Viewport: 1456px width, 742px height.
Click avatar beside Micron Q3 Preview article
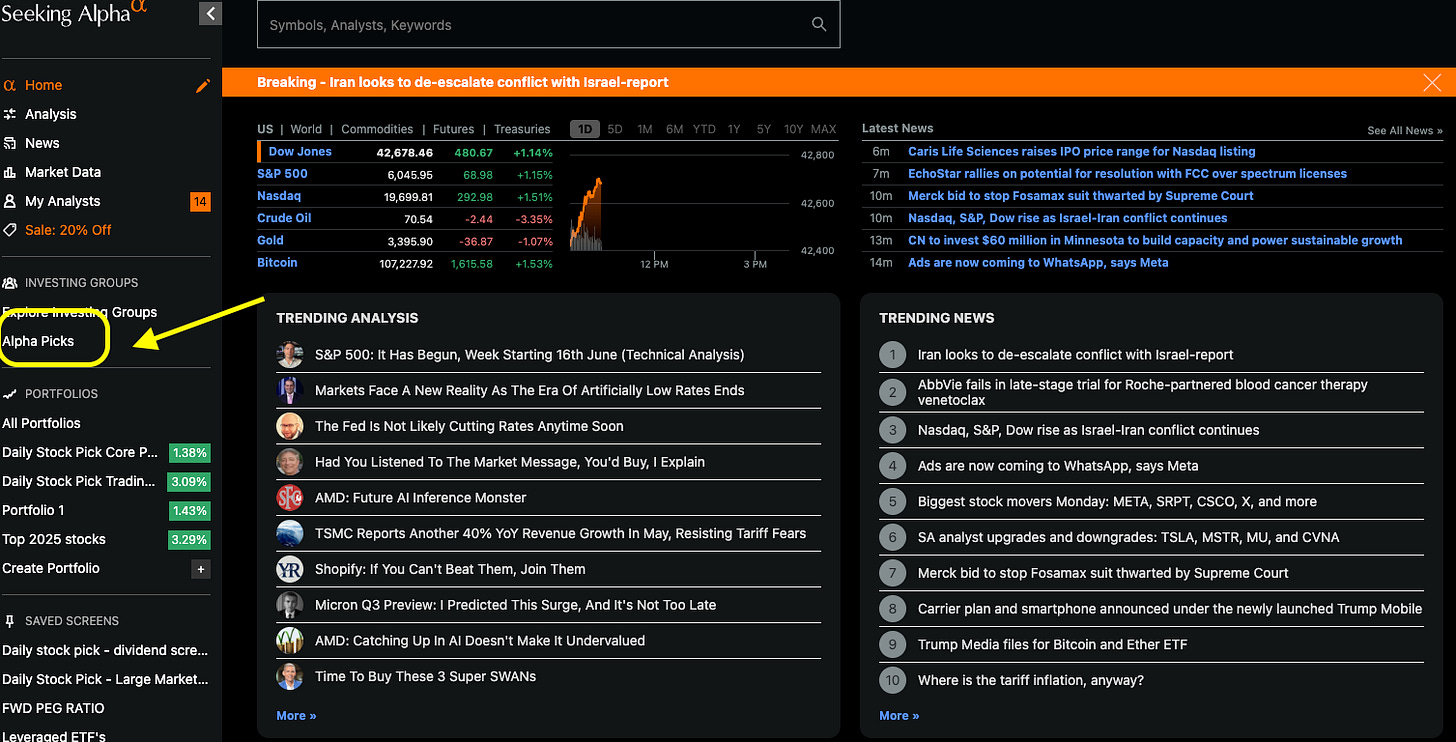coord(290,605)
